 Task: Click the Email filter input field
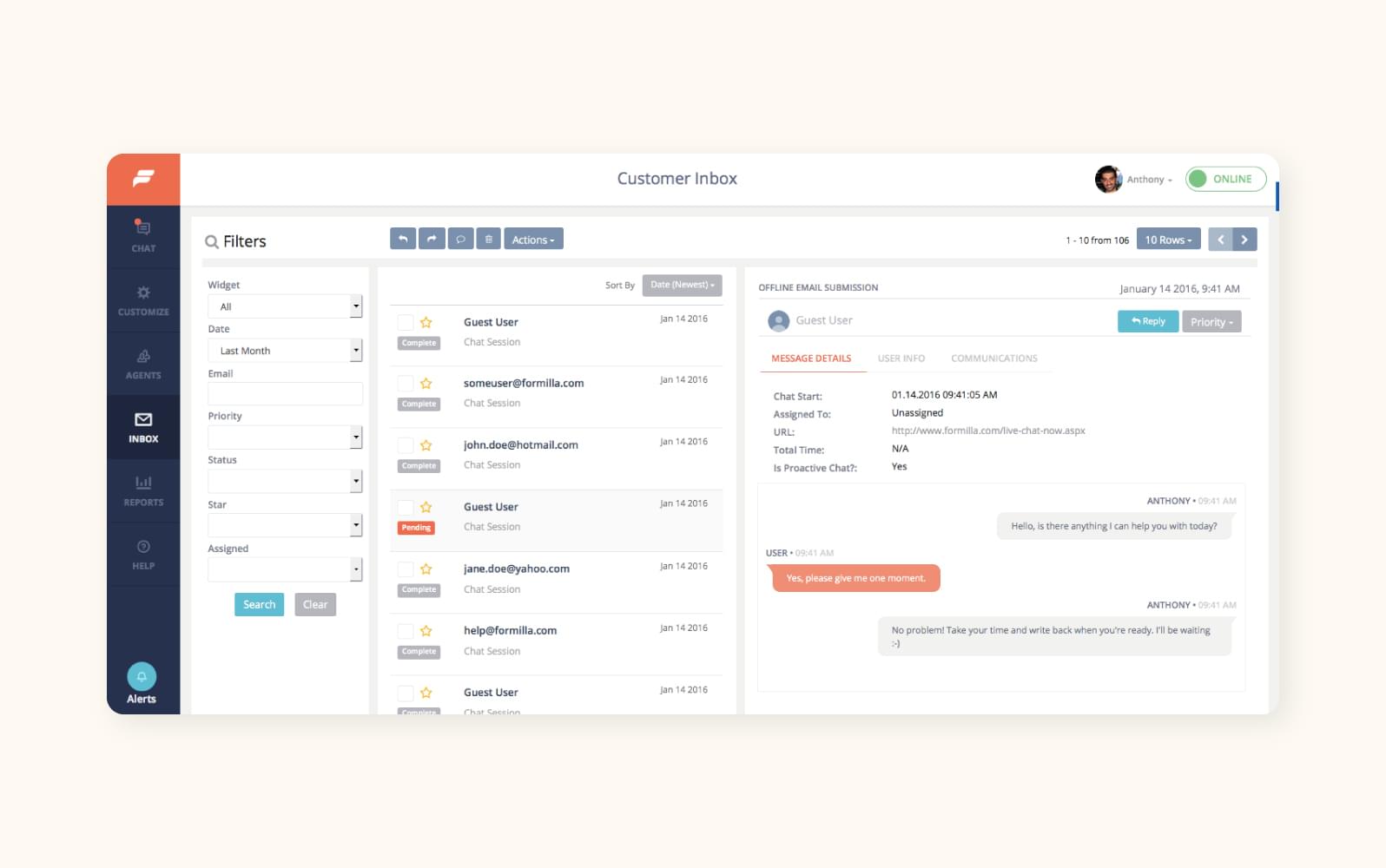pos(285,394)
